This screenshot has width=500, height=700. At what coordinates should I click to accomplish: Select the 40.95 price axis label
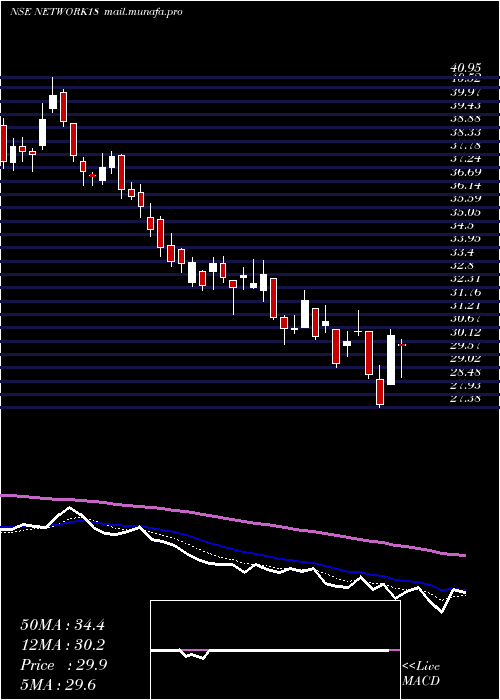465,67
